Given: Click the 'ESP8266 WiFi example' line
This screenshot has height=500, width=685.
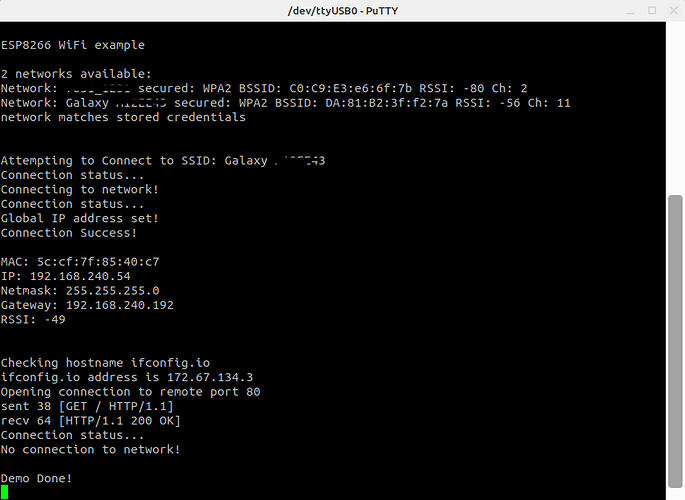Looking at the screenshot, I should pos(73,45).
